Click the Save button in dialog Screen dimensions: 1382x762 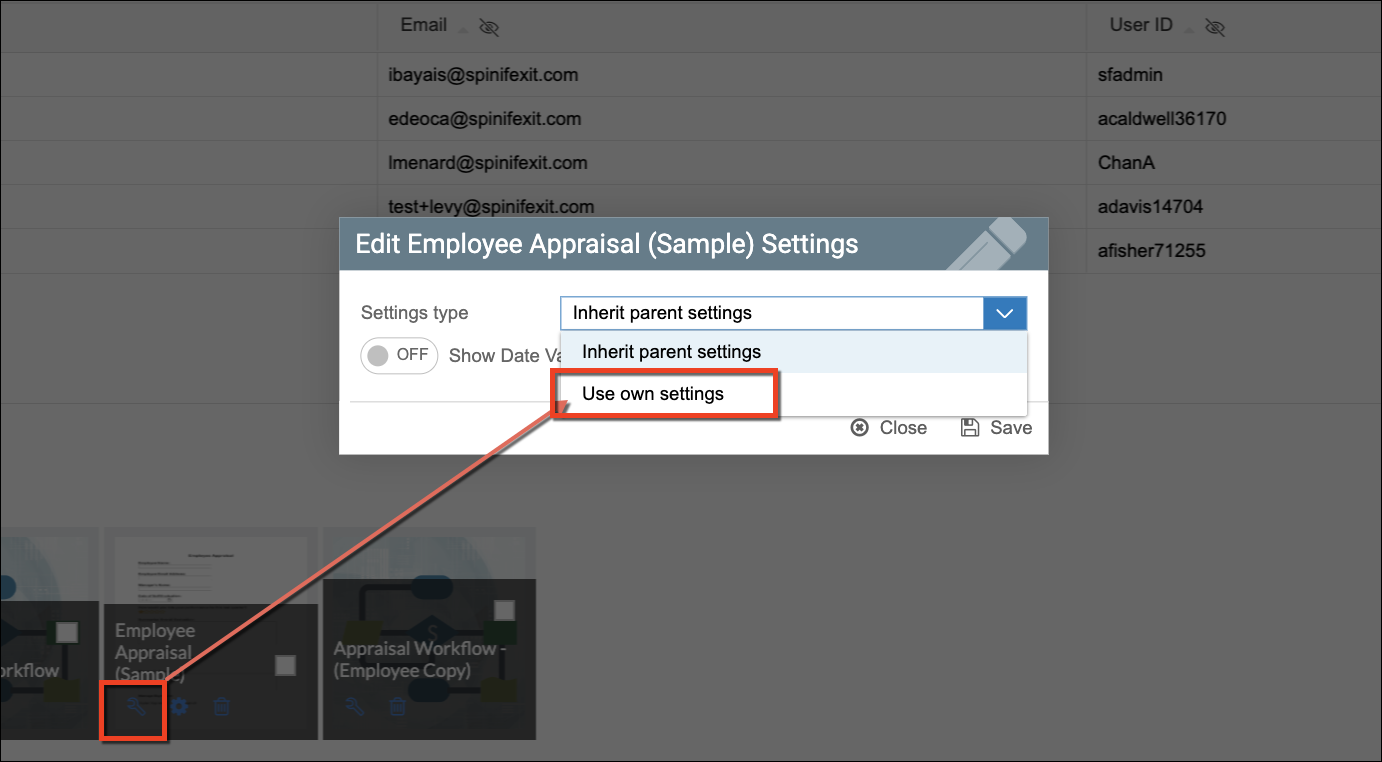996,428
